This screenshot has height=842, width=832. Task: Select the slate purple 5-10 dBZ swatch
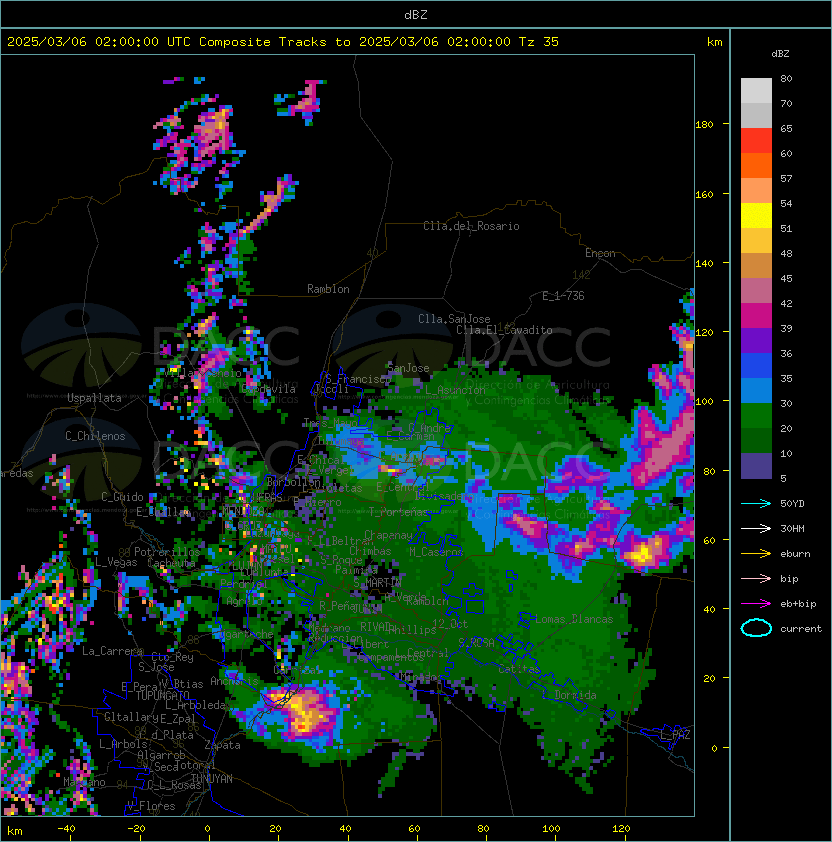pos(756,466)
